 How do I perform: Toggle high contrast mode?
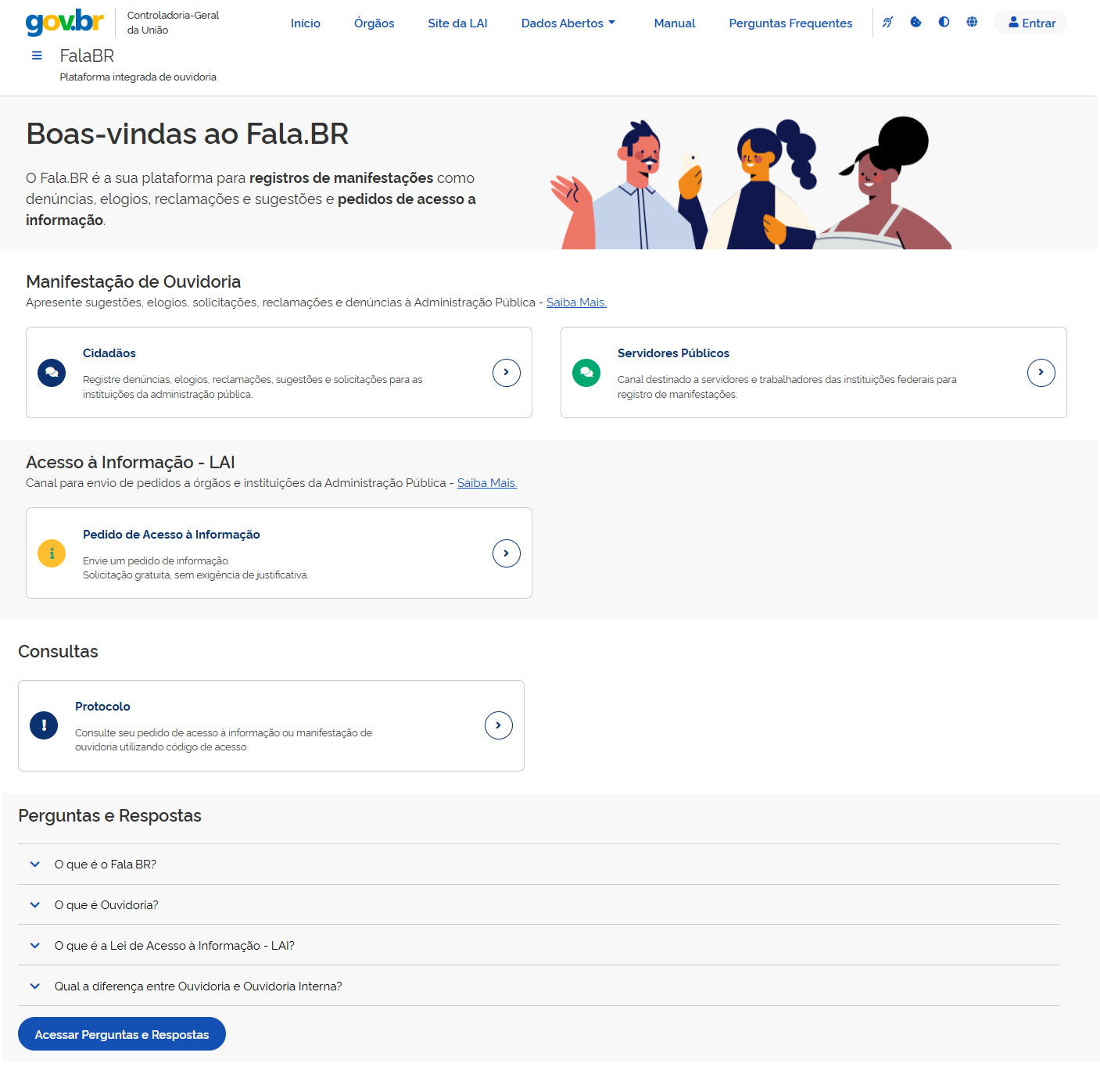944,22
